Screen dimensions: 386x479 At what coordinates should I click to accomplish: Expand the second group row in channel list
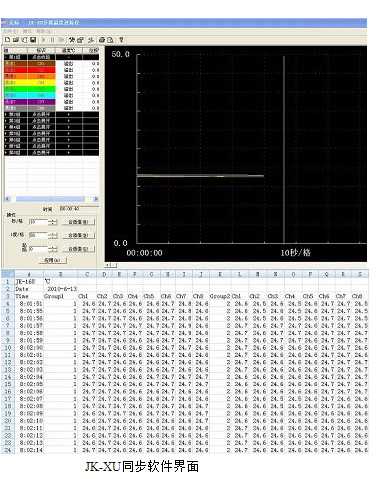[51, 114]
